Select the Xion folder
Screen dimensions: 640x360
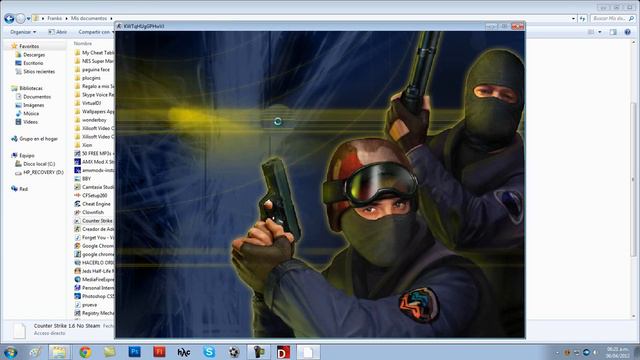87,145
